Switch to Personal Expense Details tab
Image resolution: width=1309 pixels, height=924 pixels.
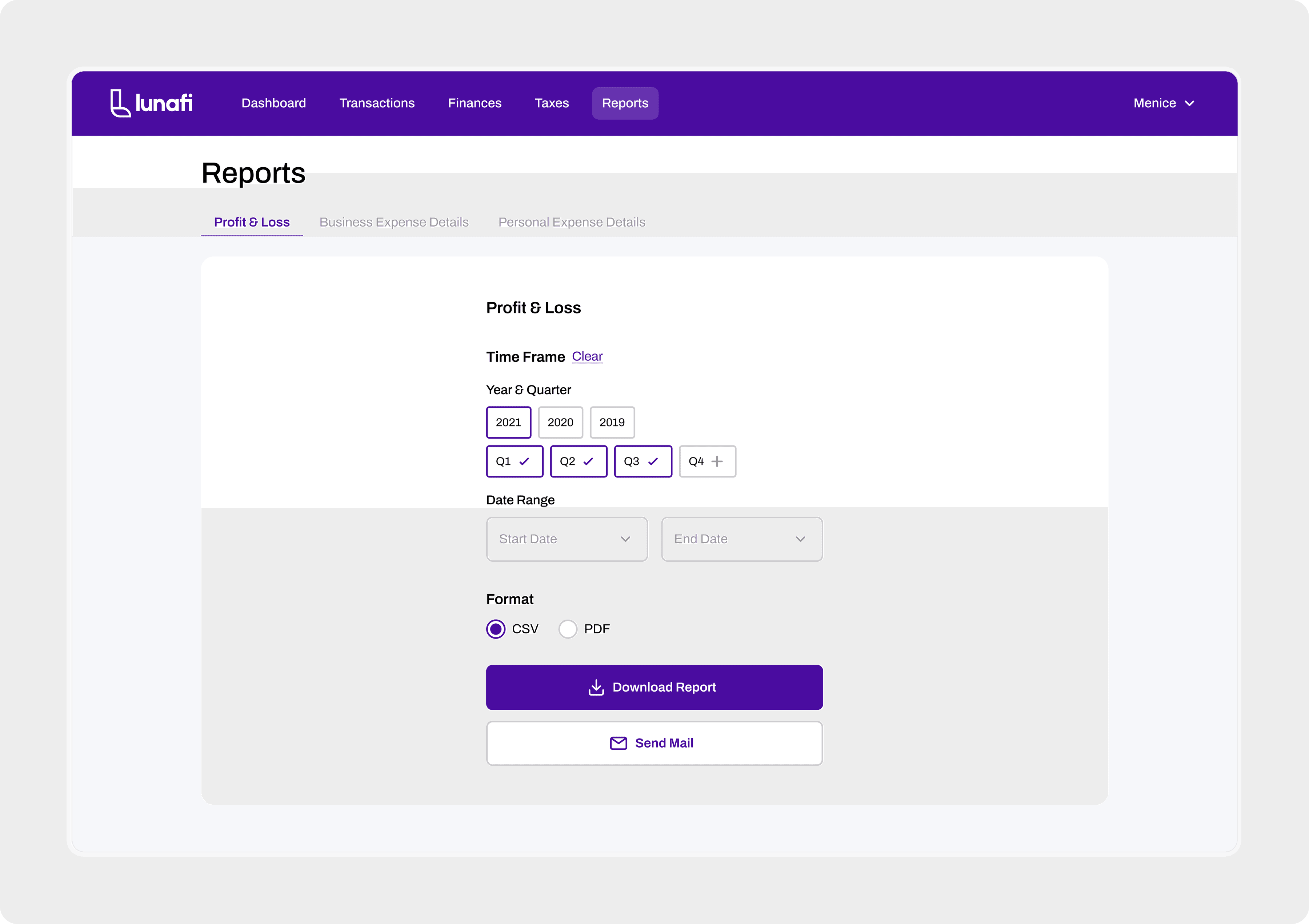(x=572, y=222)
